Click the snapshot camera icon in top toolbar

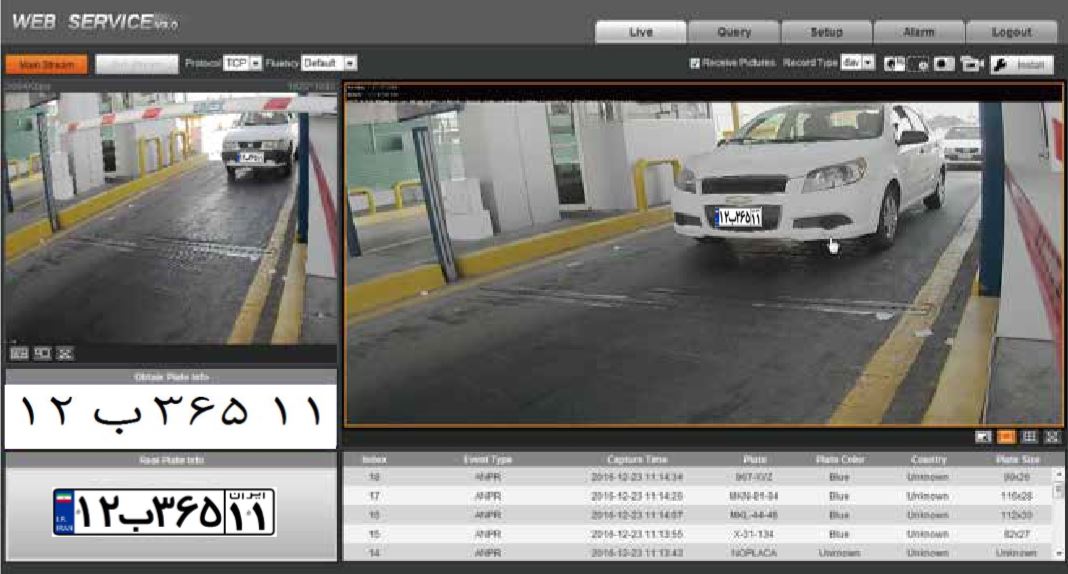[894, 64]
